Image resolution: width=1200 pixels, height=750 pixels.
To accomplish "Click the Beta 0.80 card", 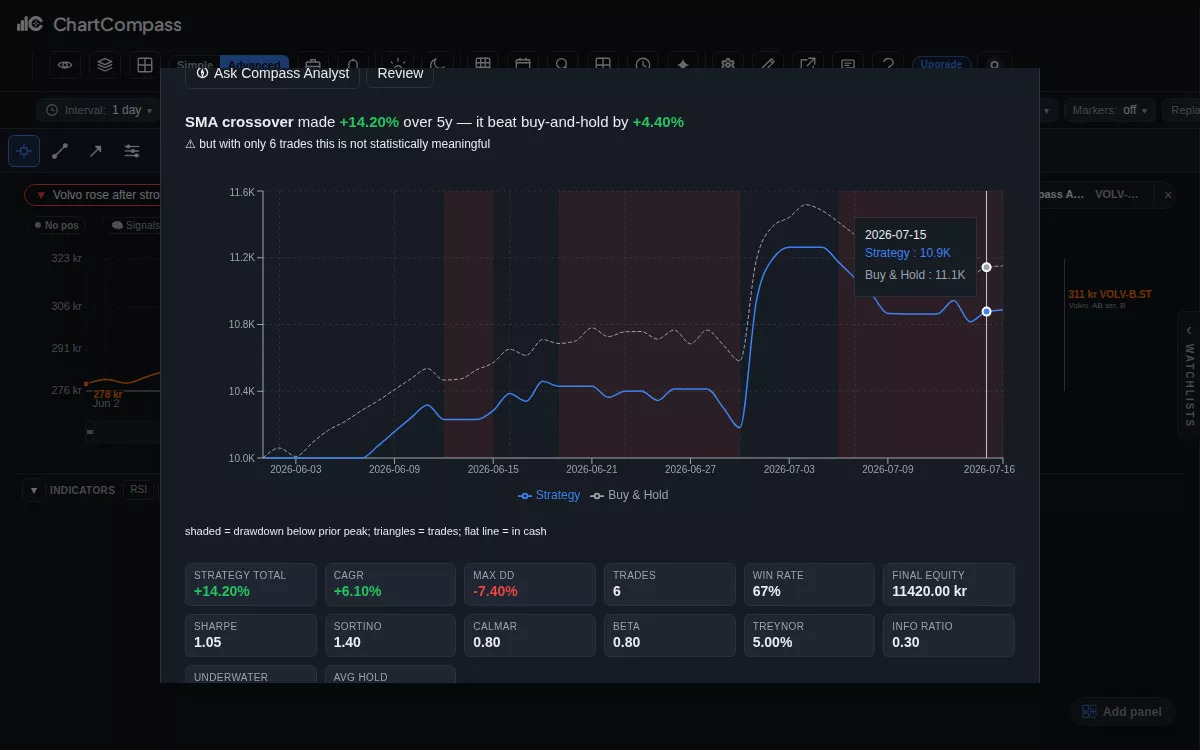I will (669, 635).
